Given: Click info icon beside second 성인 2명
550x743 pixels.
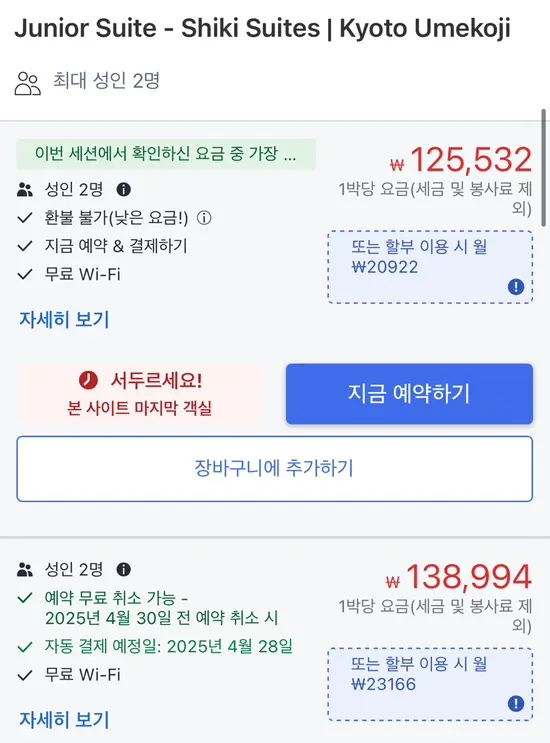Looking at the screenshot, I should 124,569.
